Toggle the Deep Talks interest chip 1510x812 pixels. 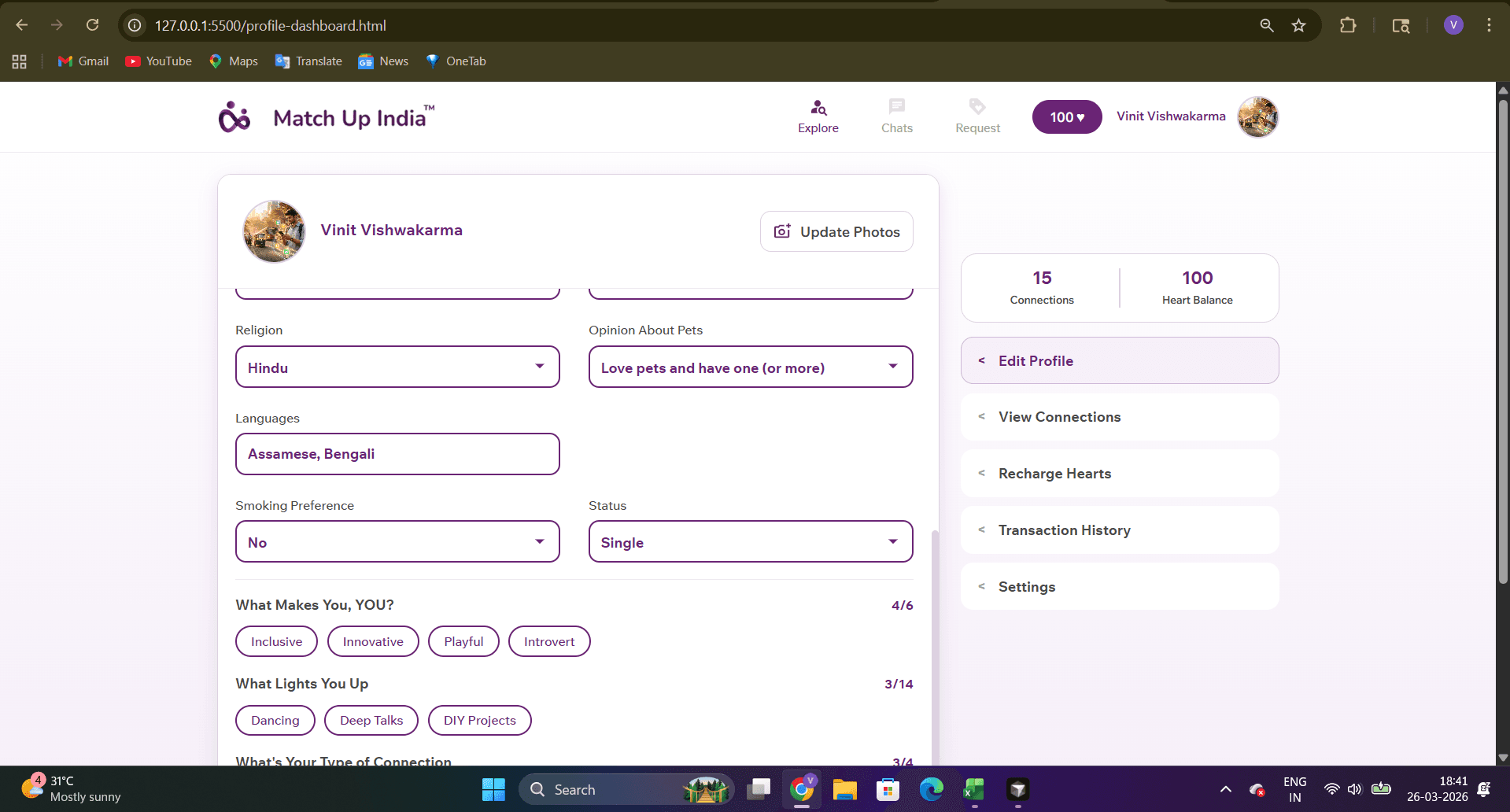tap(371, 720)
